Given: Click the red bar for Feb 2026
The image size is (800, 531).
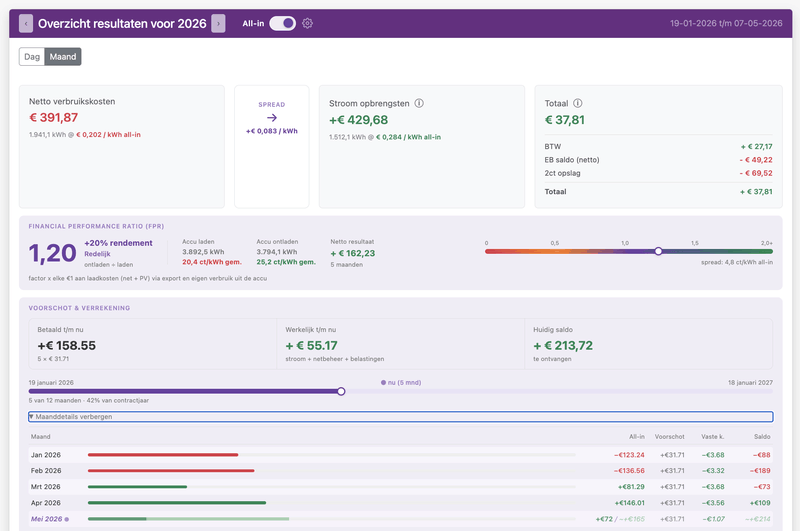Looking at the screenshot, I should point(171,471).
